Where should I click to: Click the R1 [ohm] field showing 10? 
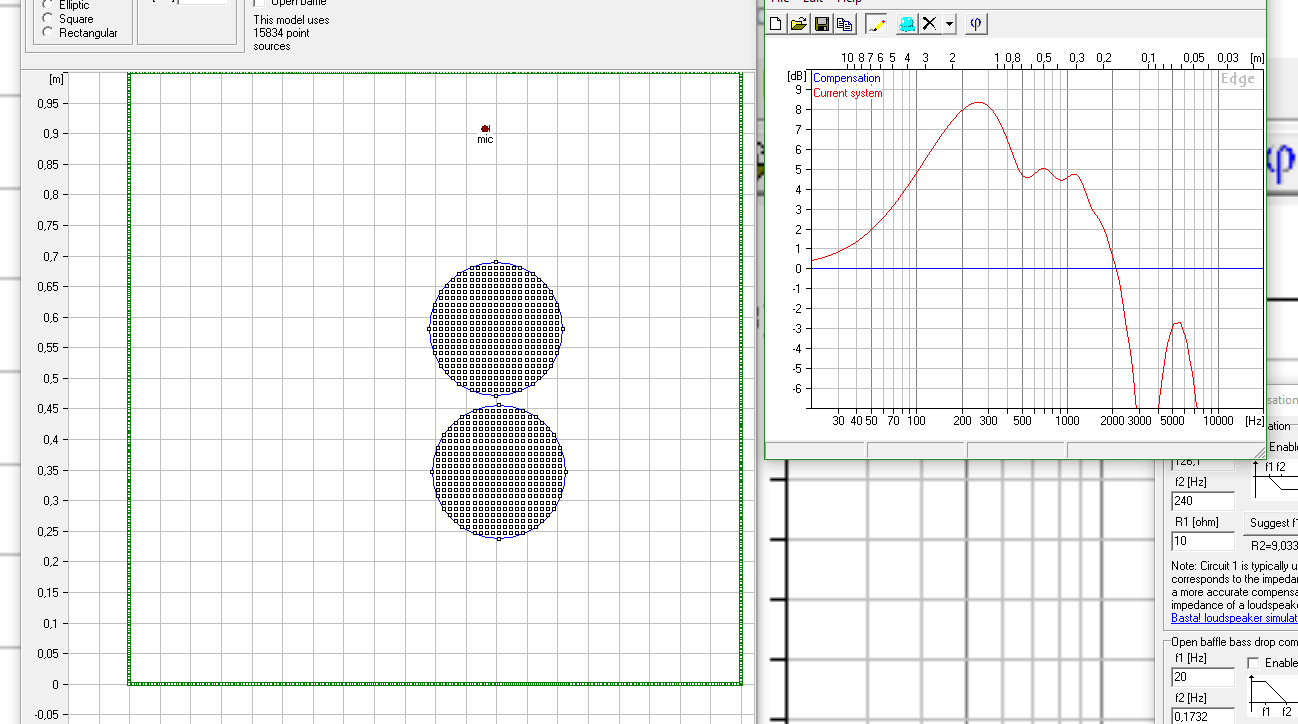click(x=1203, y=541)
